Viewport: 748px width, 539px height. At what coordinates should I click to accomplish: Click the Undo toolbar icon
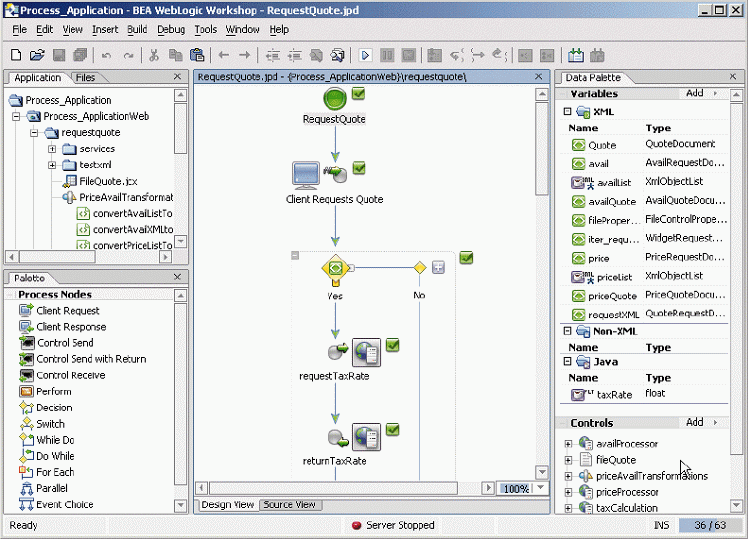pyautogui.click(x=106, y=56)
